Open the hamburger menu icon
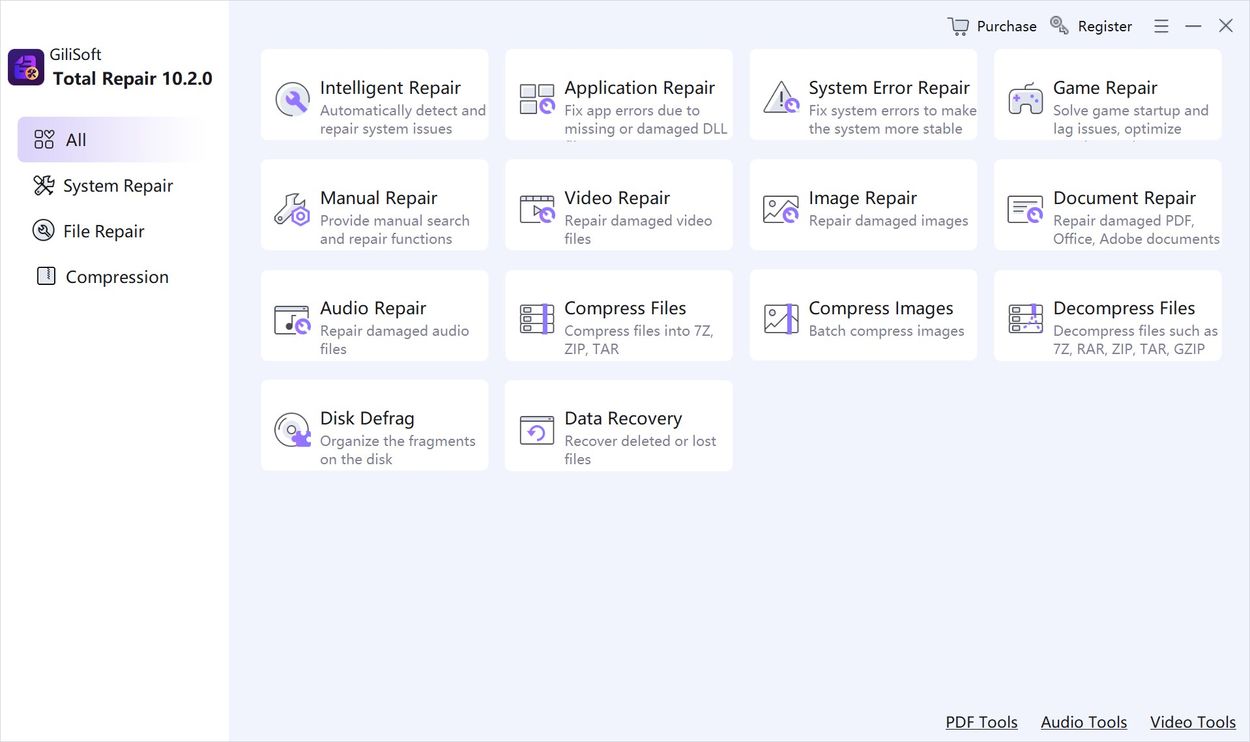The width and height of the screenshot is (1250, 742). tap(1161, 26)
